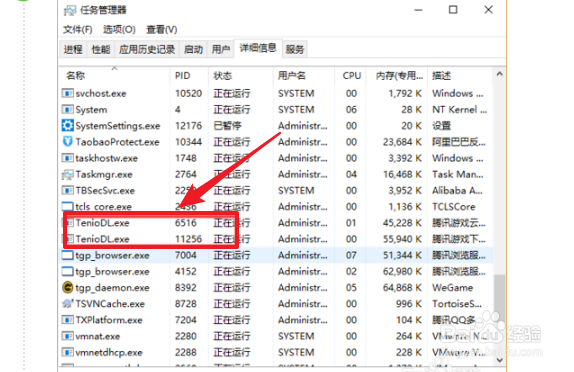Open the 文件(F) menu
574x372 pixels.
[x=78, y=29]
